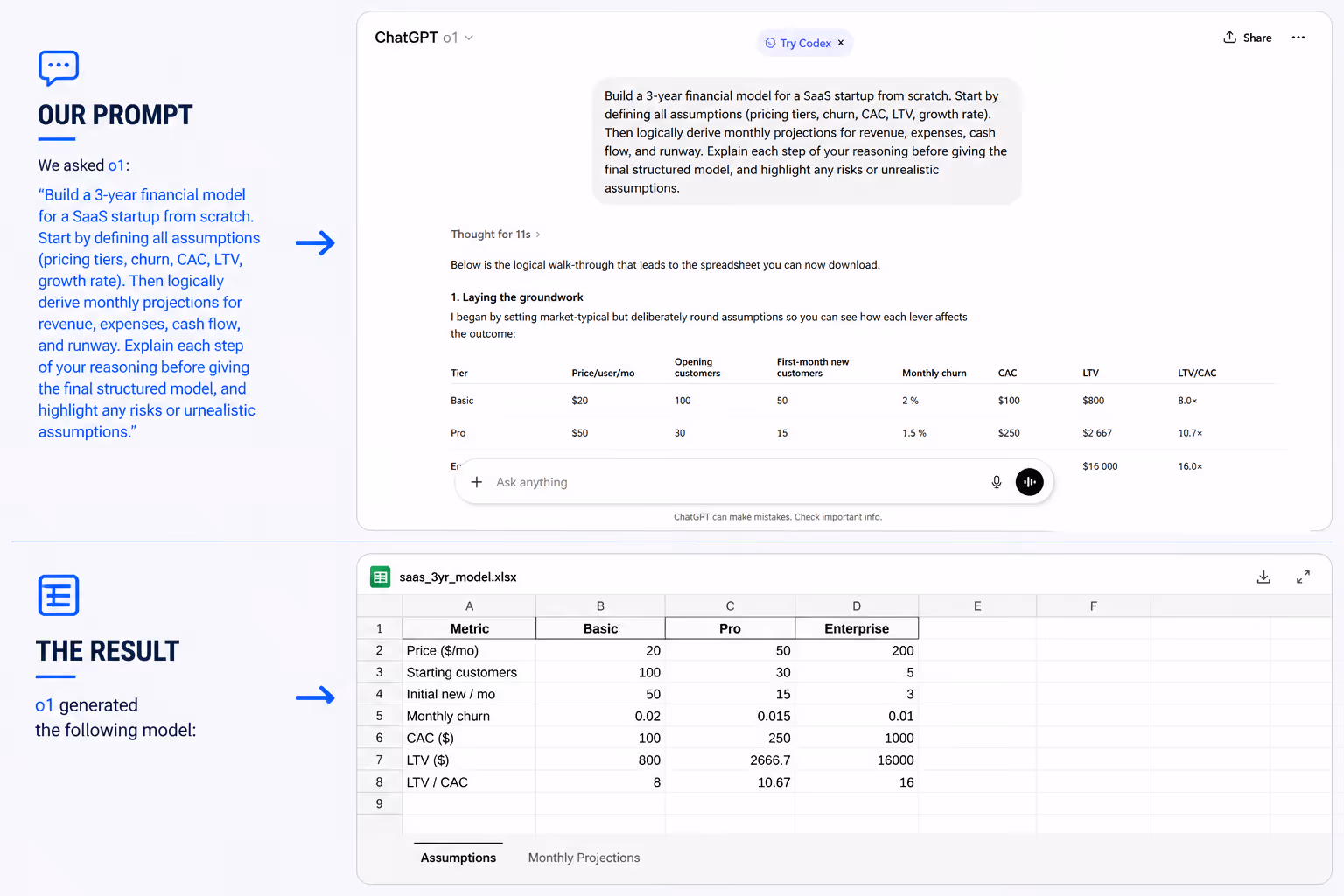Image resolution: width=1344 pixels, height=896 pixels.
Task: Select the Initial new / mo cell
Action: pos(469,694)
